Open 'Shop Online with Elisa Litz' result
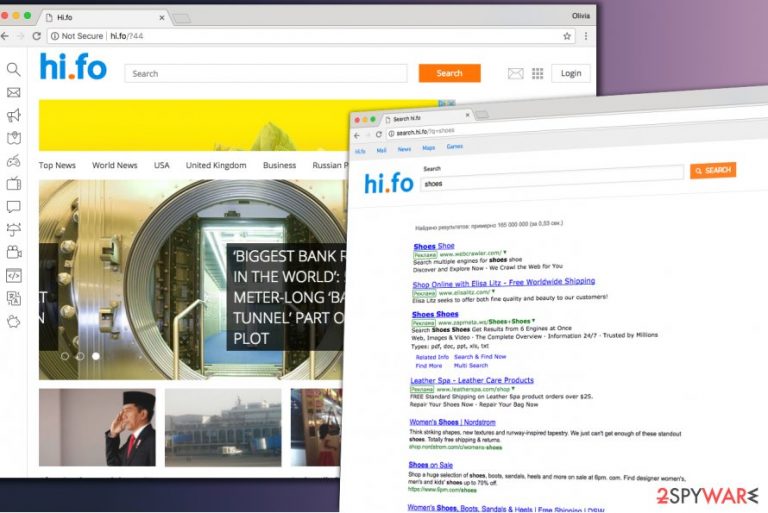Screen dimensions: 768x513 [x=504, y=283]
